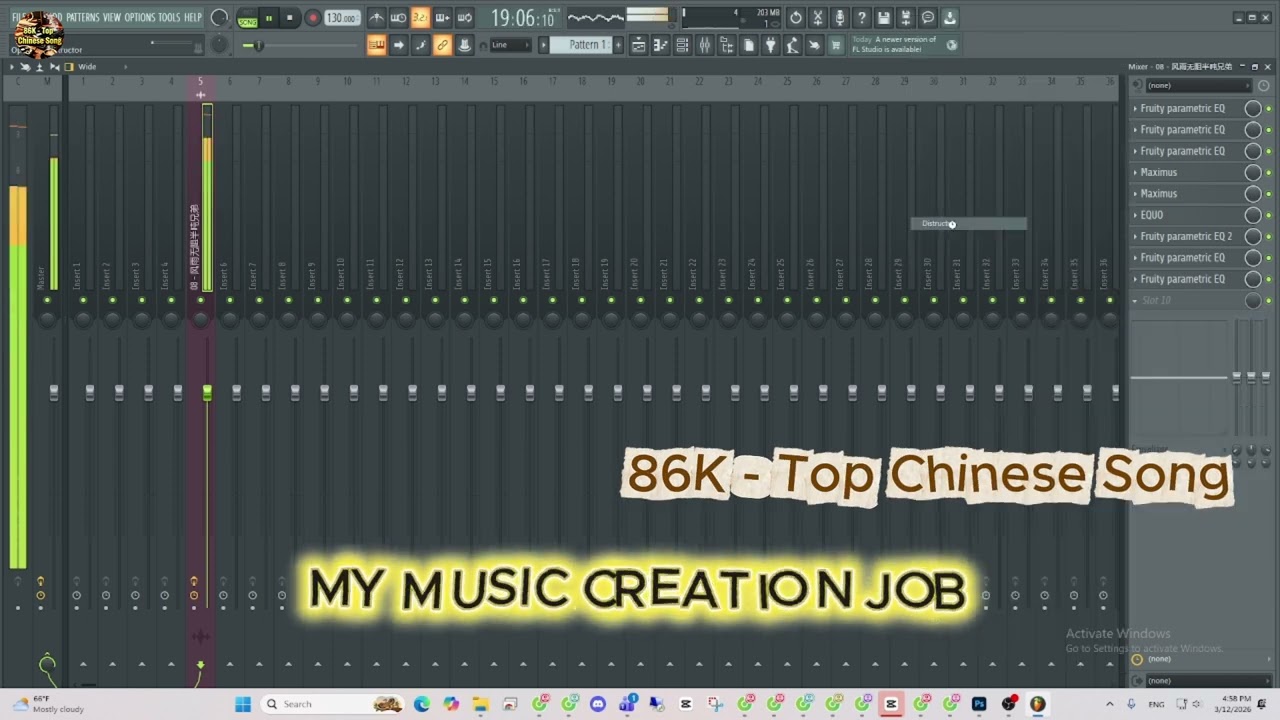Open Windows Start menu

[x=243, y=704]
